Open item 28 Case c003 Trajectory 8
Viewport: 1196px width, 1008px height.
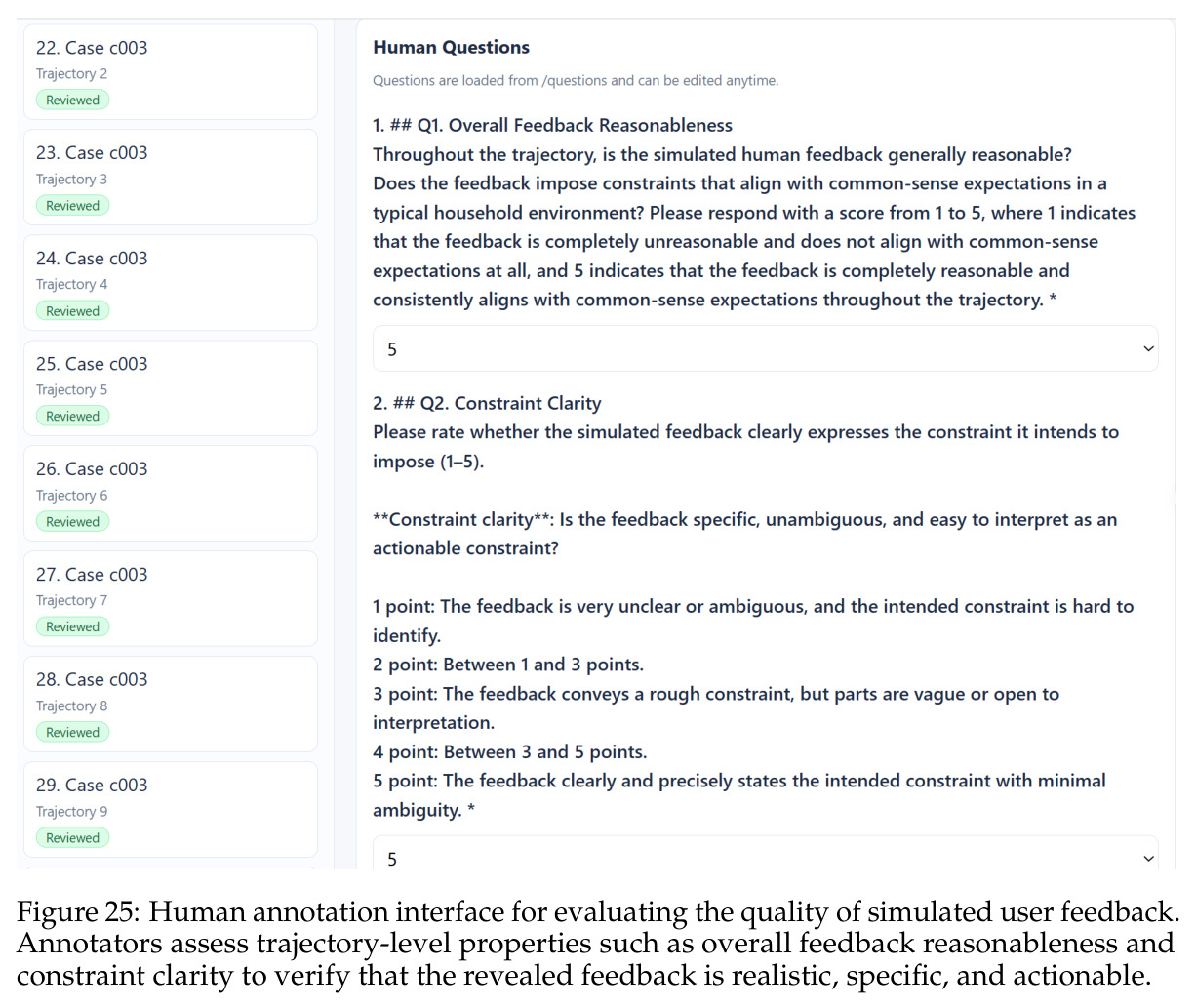(x=171, y=705)
